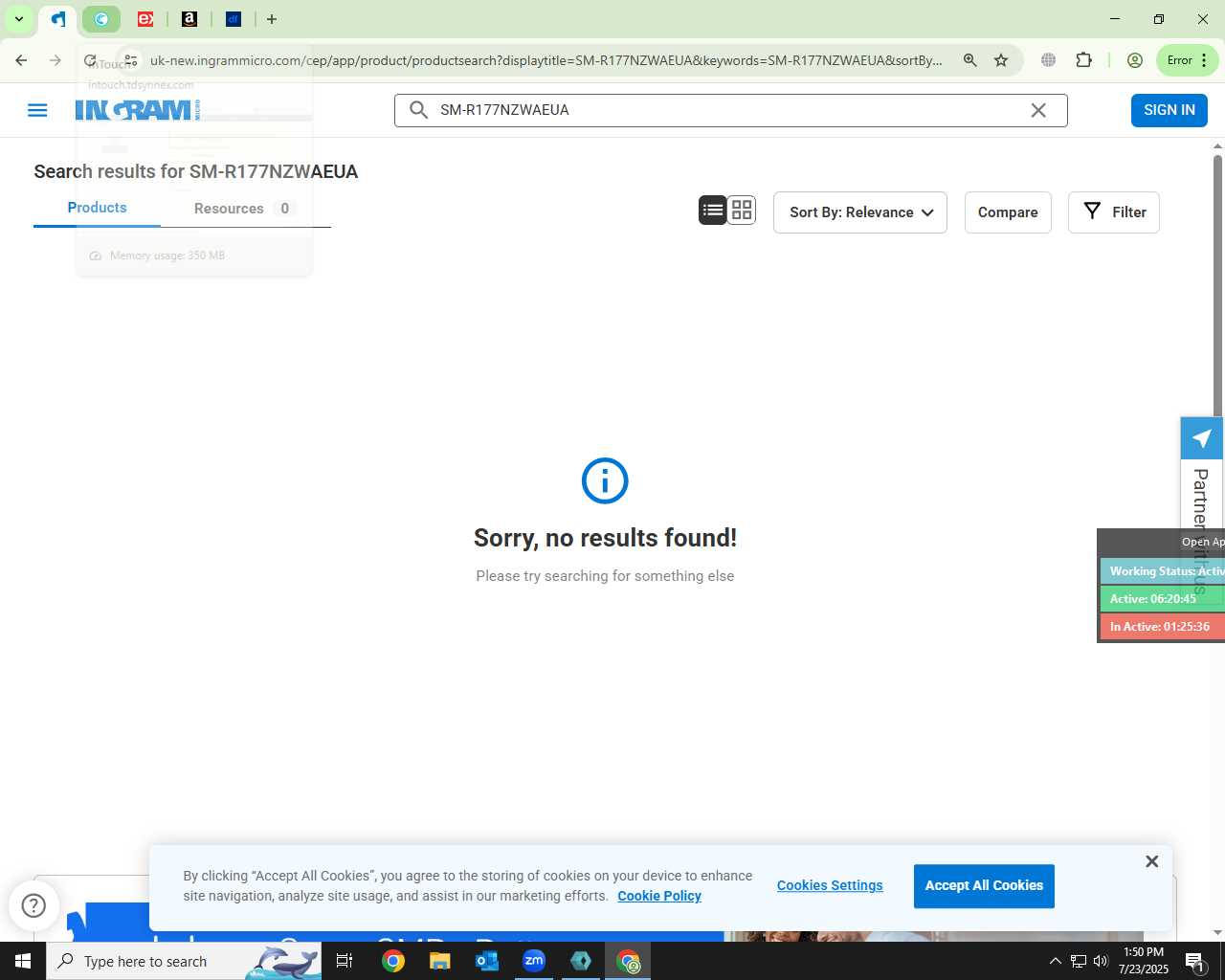This screenshot has height=980, width=1225.
Task: Clear the search box with the X icon
Action: pyautogui.click(x=1038, y=110)
